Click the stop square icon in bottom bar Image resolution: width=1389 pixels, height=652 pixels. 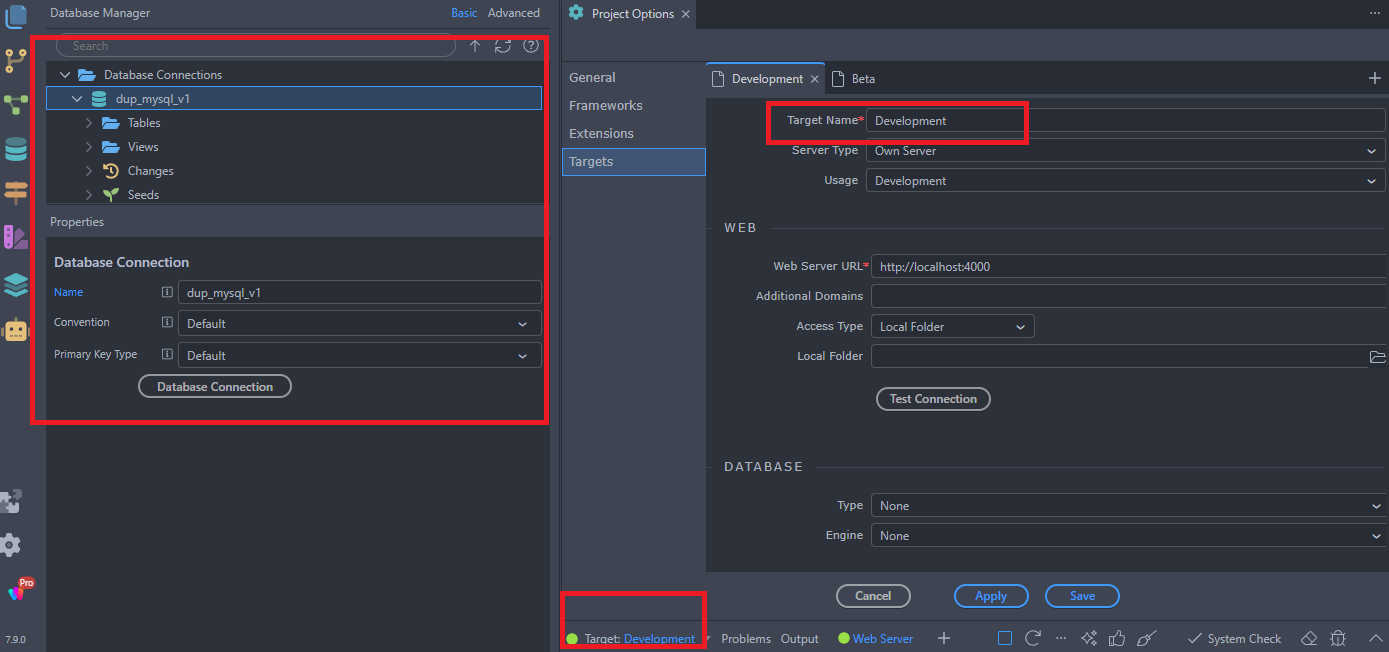(1005, 638)
